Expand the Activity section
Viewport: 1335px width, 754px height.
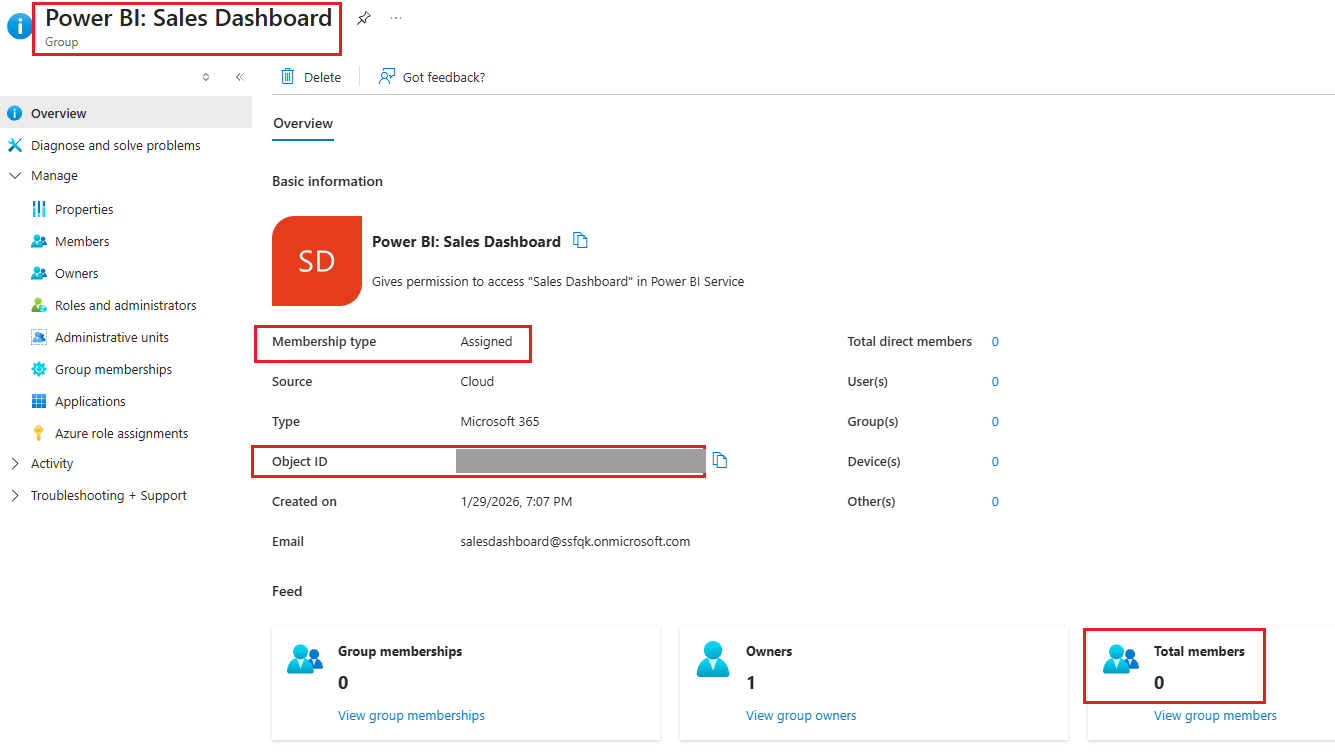point(15,463)
